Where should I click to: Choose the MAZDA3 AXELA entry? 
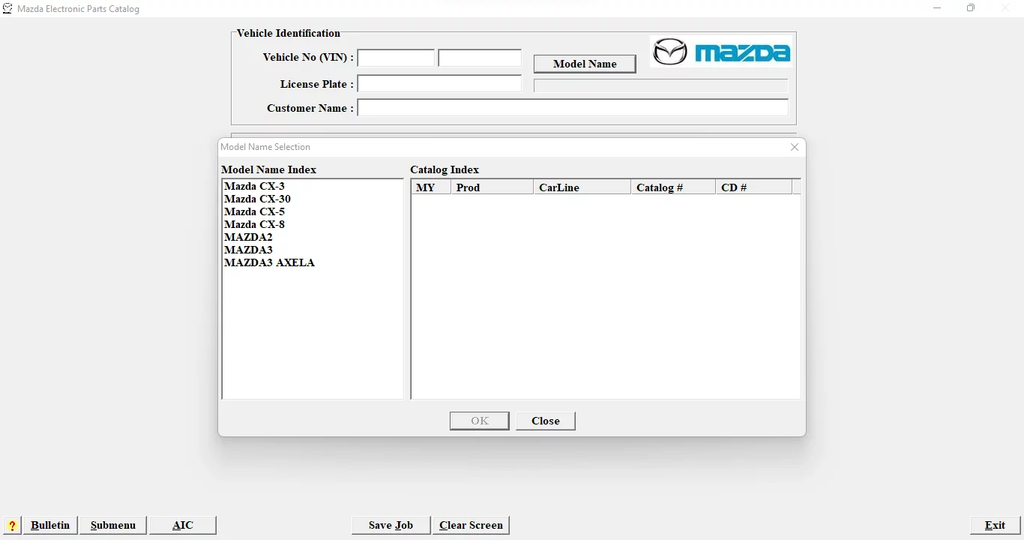click(x=269, y=263)
